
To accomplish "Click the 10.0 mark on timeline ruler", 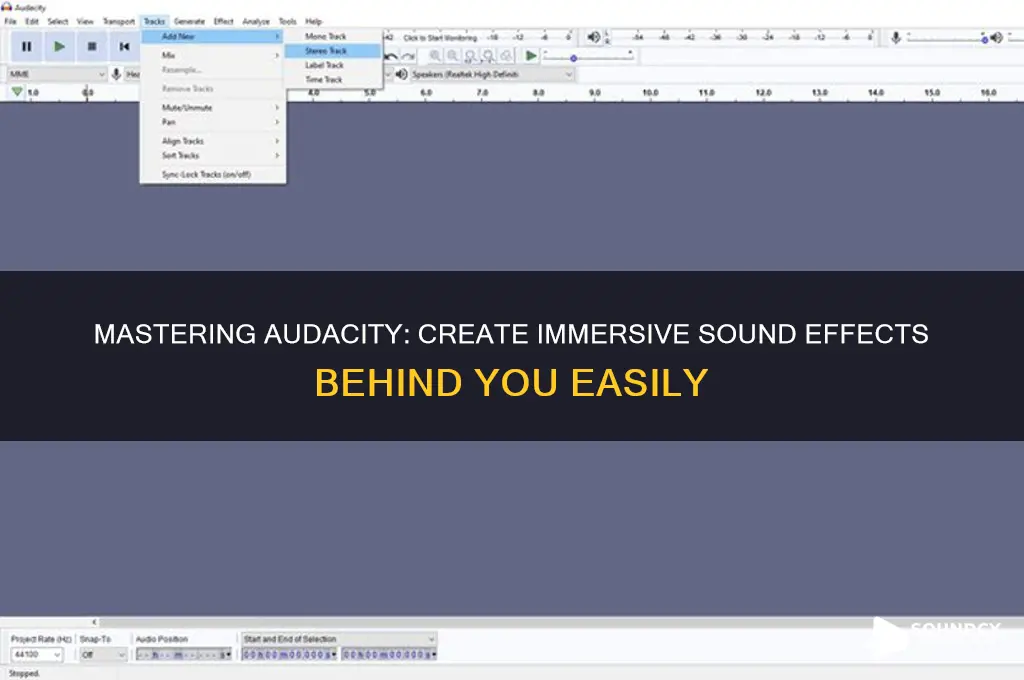I will (x=650, y=93).
